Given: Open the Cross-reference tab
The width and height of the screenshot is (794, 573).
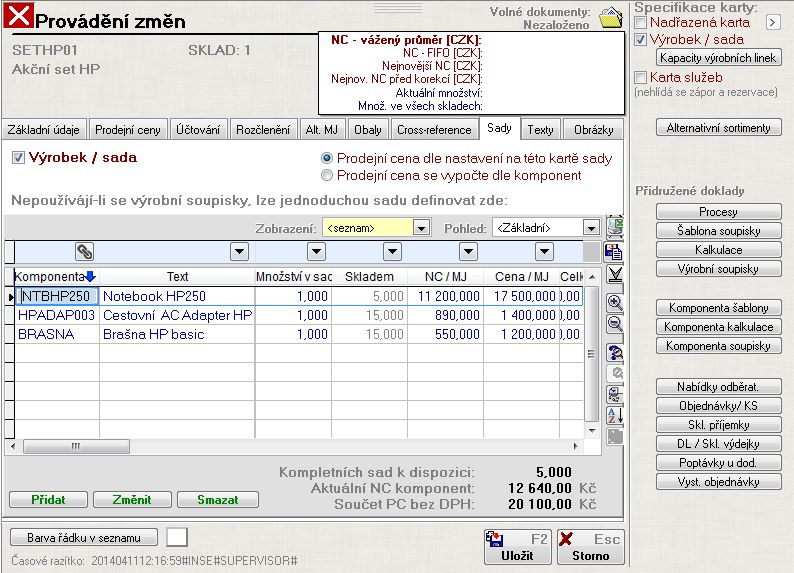Looking at the screenshot, I should [434, 130].
